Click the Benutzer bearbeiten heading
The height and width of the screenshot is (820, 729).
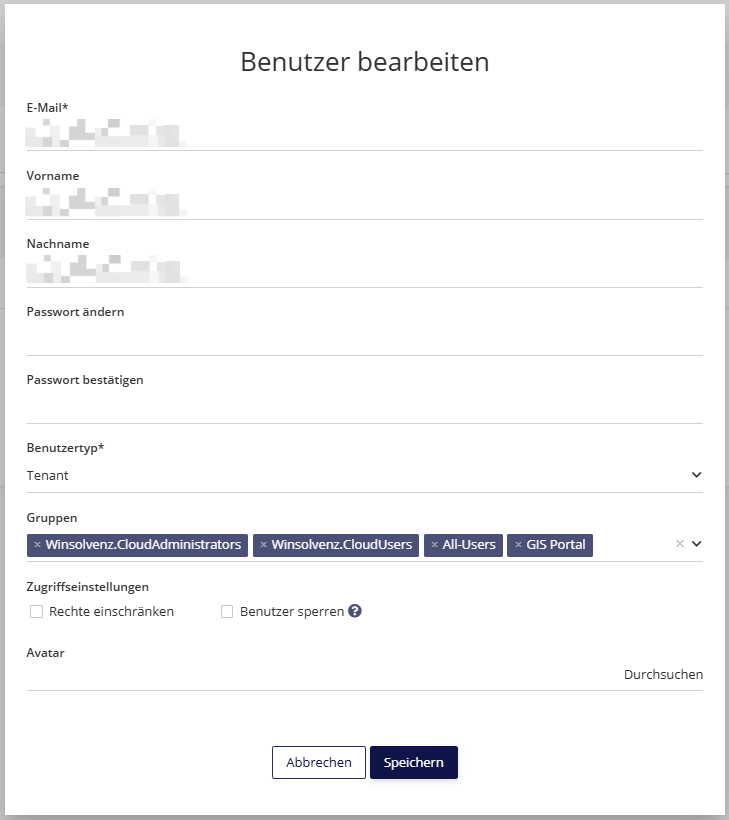click(x=364, y=62)
